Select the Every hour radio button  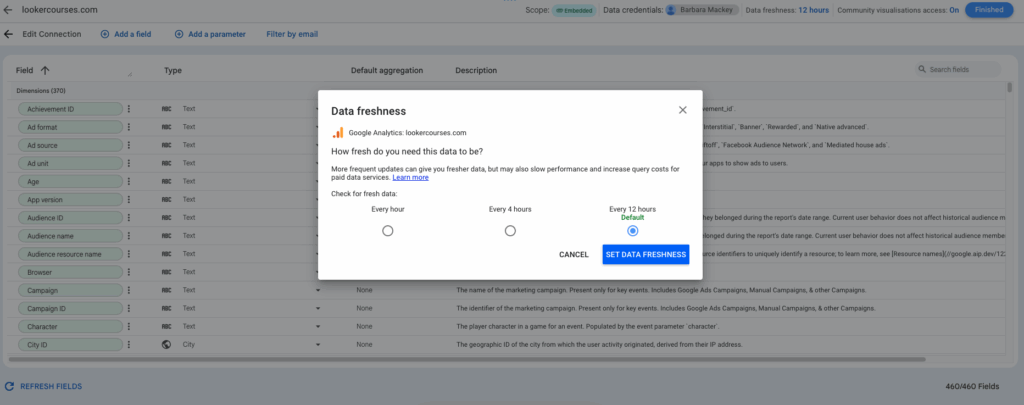[x=388, y=231]
